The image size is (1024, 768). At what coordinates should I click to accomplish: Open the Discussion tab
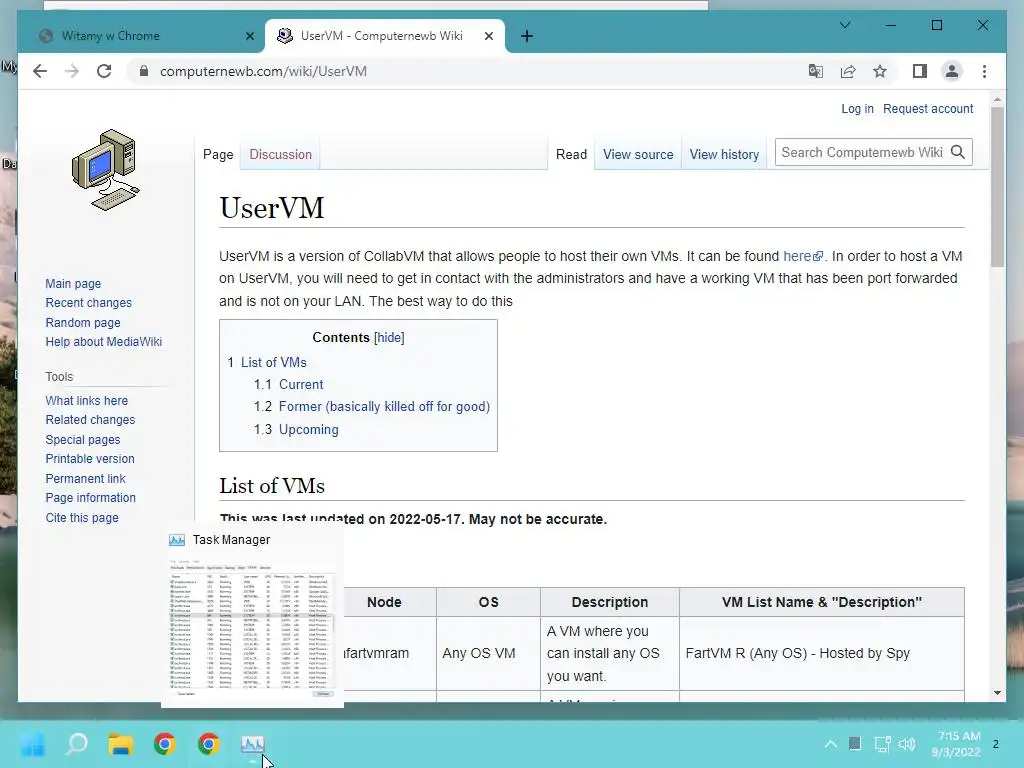point(281,155)
